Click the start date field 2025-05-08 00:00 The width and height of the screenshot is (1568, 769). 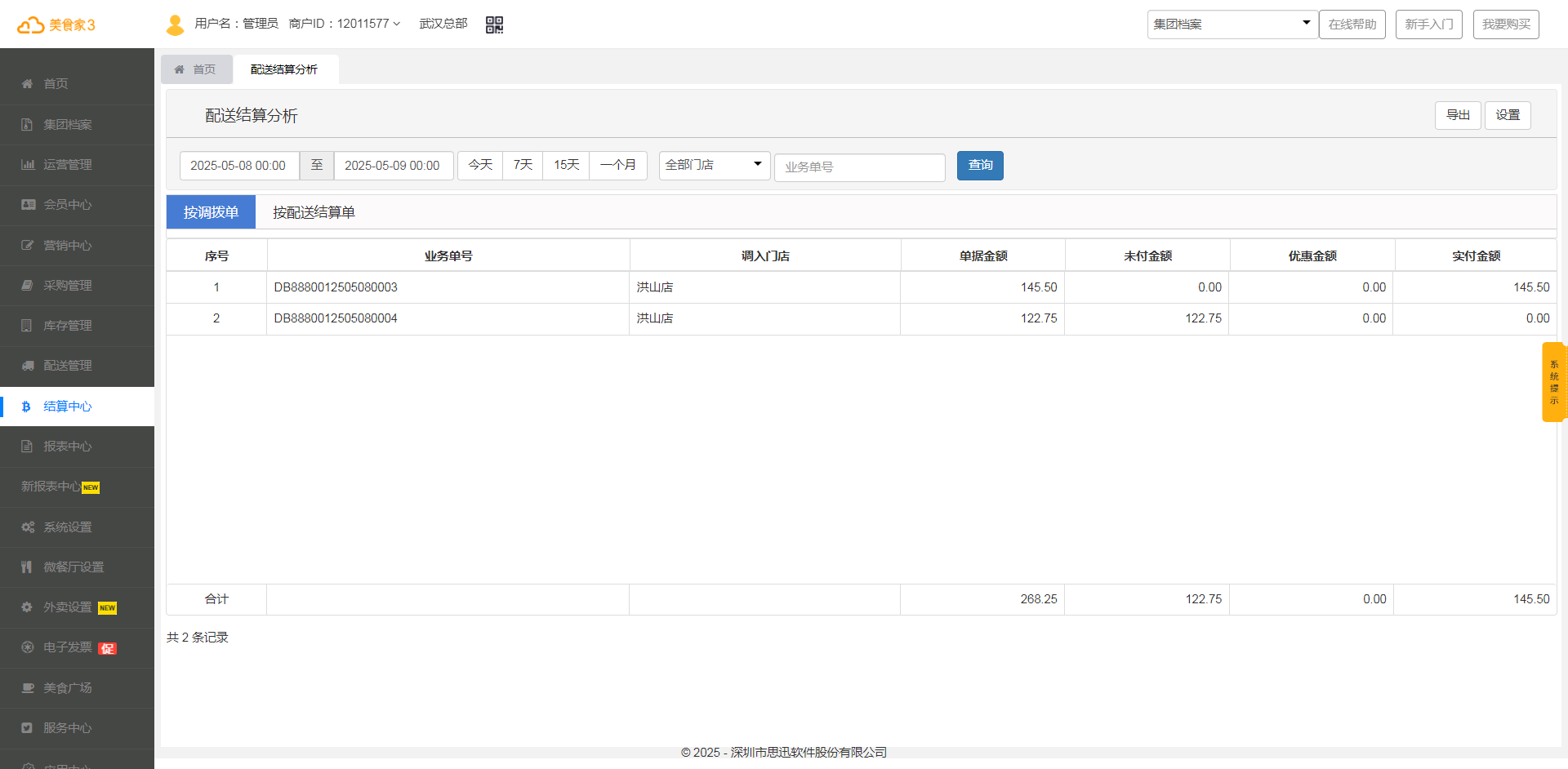239,166
